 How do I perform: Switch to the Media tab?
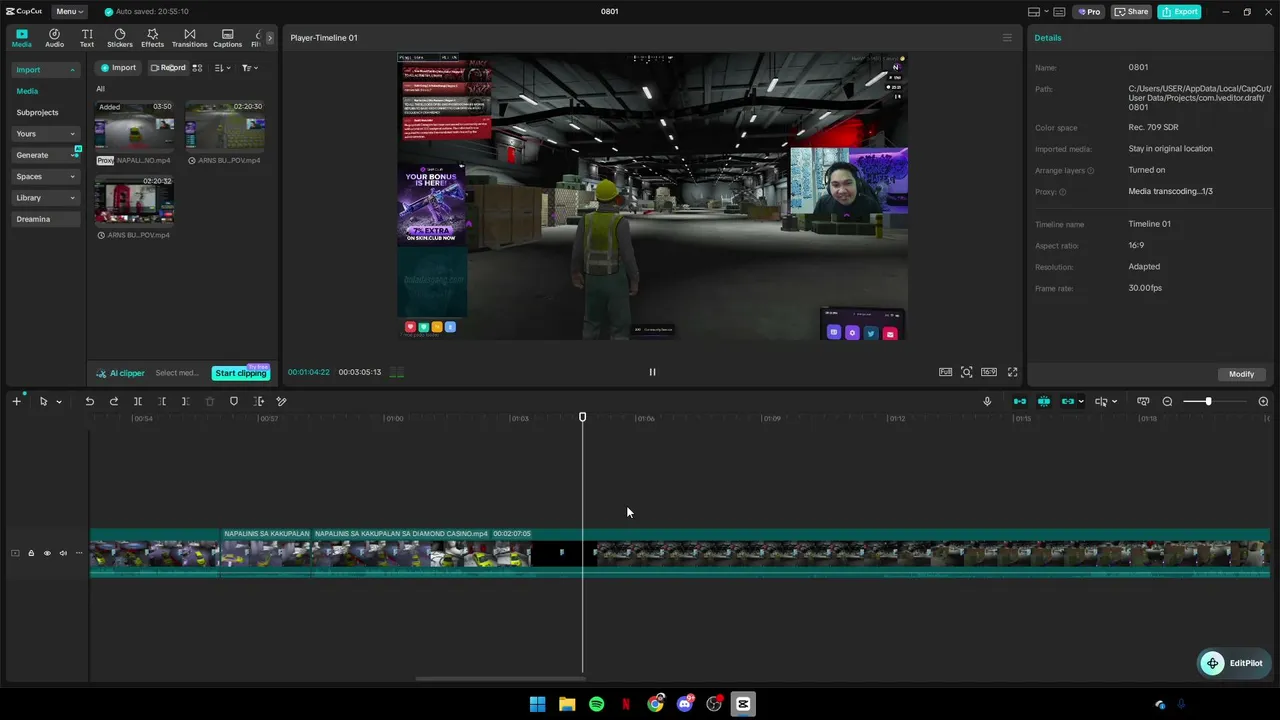22,38
